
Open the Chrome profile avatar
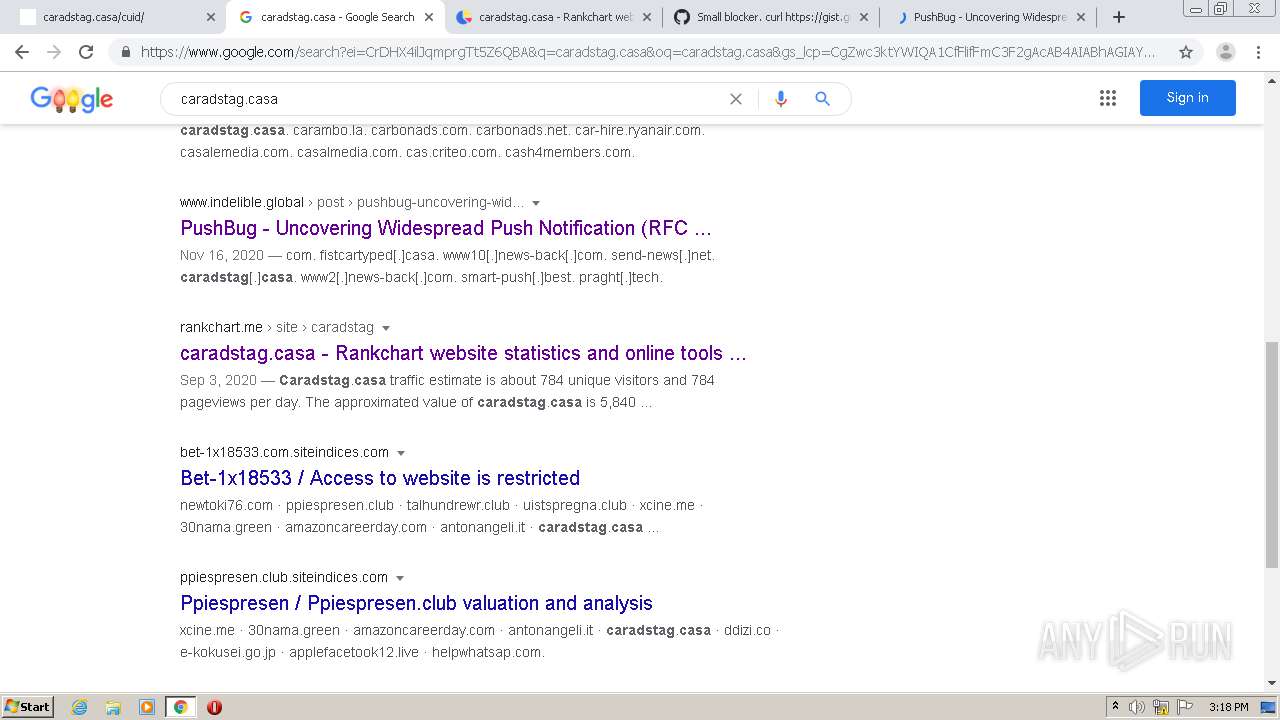[1226, 52]
